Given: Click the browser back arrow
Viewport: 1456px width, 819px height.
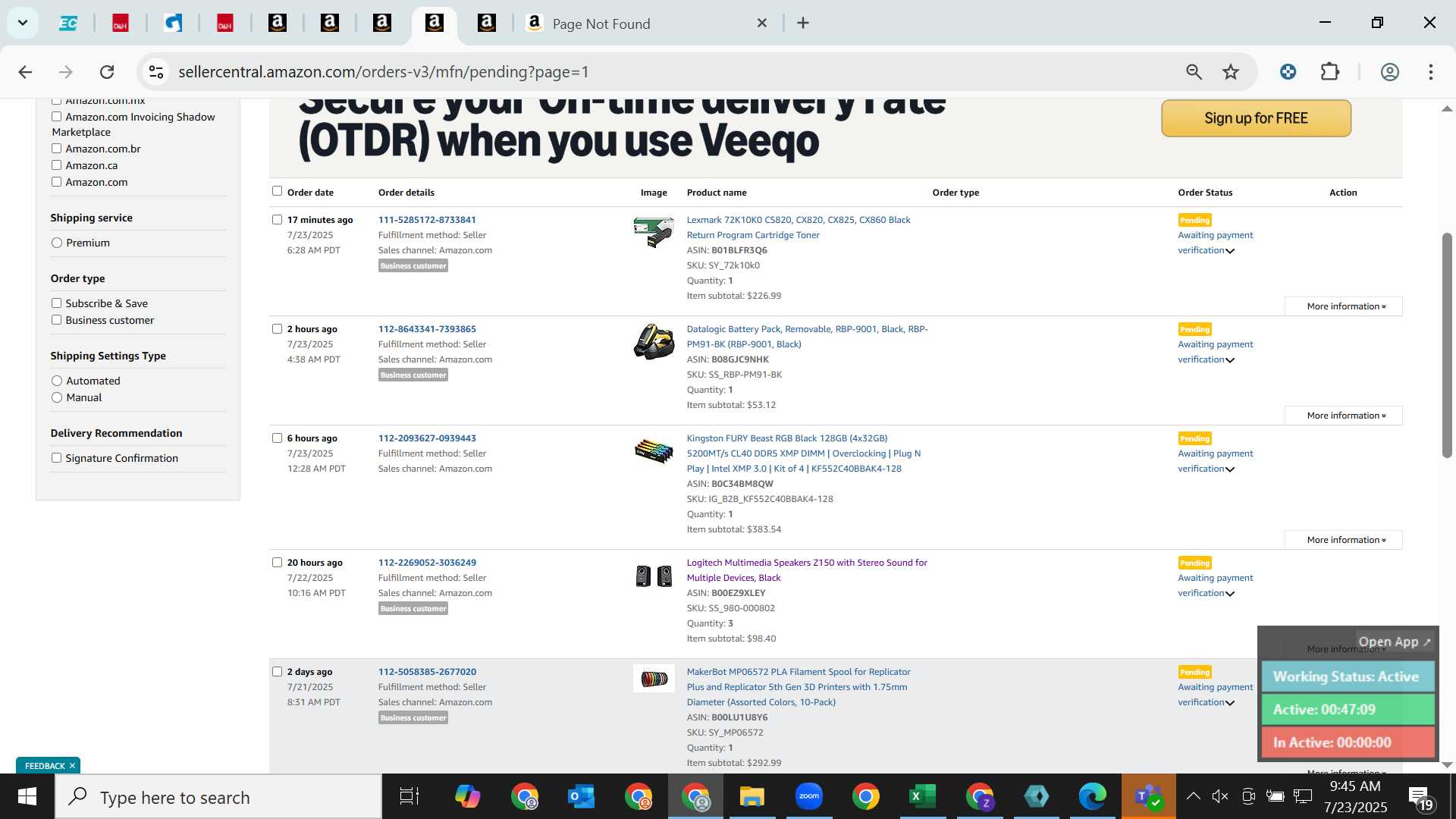Looking at the screenshot, I should point(25,72).
